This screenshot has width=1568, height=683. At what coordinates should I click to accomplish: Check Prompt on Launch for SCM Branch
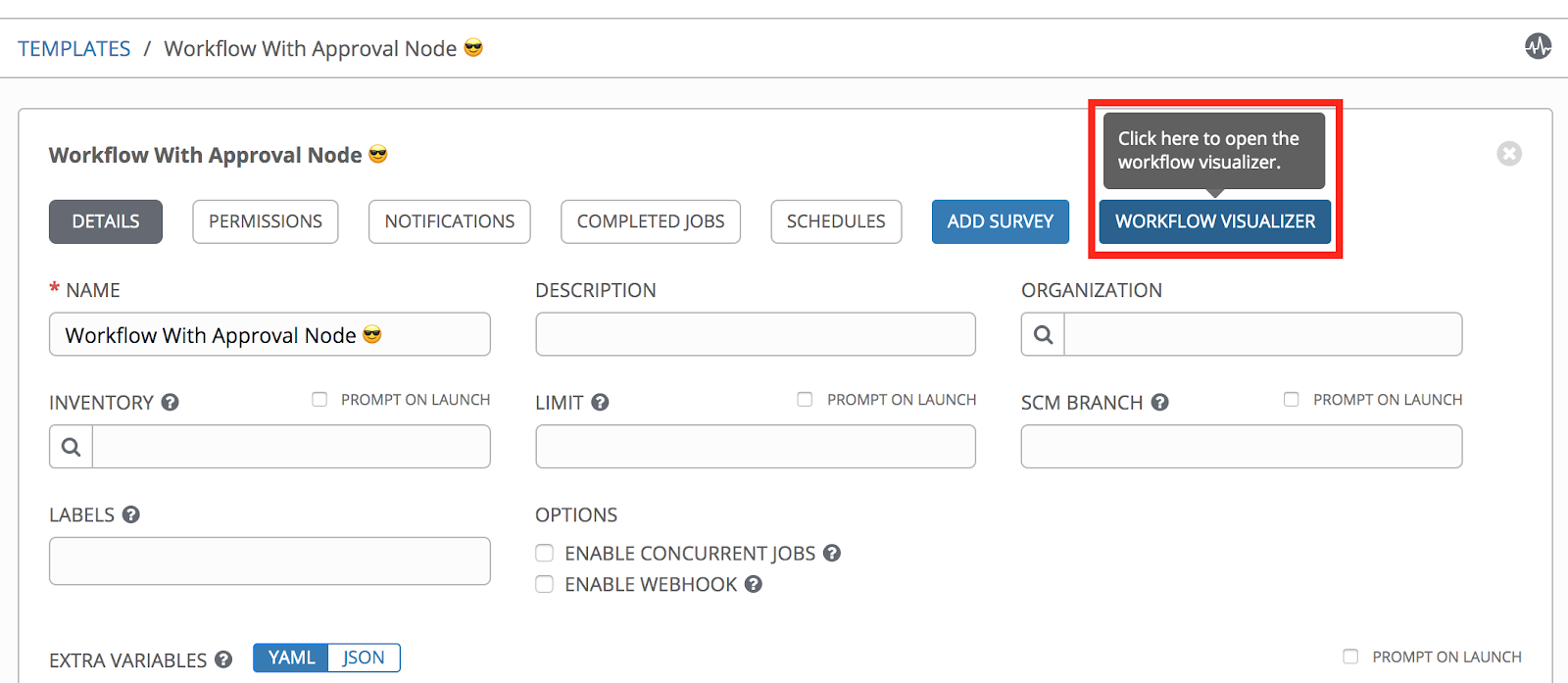tap(1292, 399)
